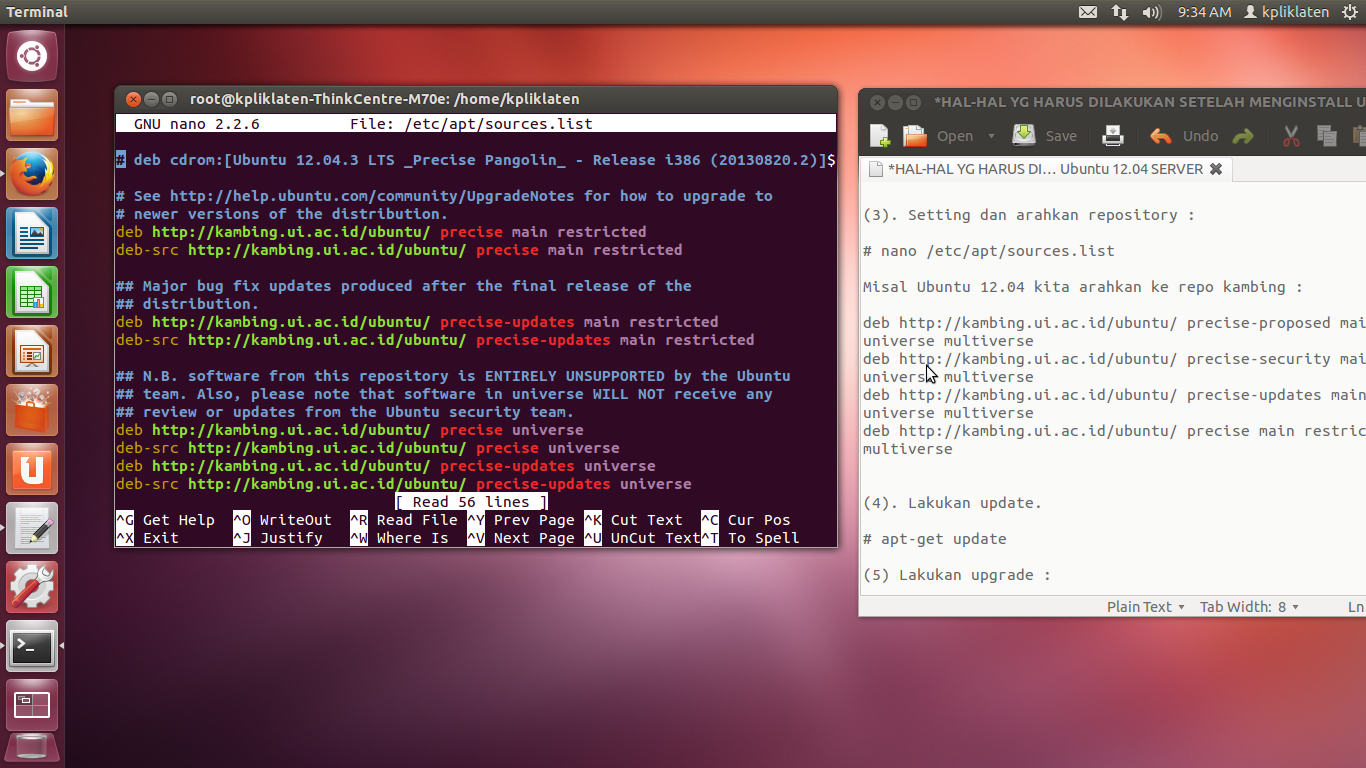Screen dimensions: 1366x768
Task: Open the kpliklaten user menu
Action: 1286,12
